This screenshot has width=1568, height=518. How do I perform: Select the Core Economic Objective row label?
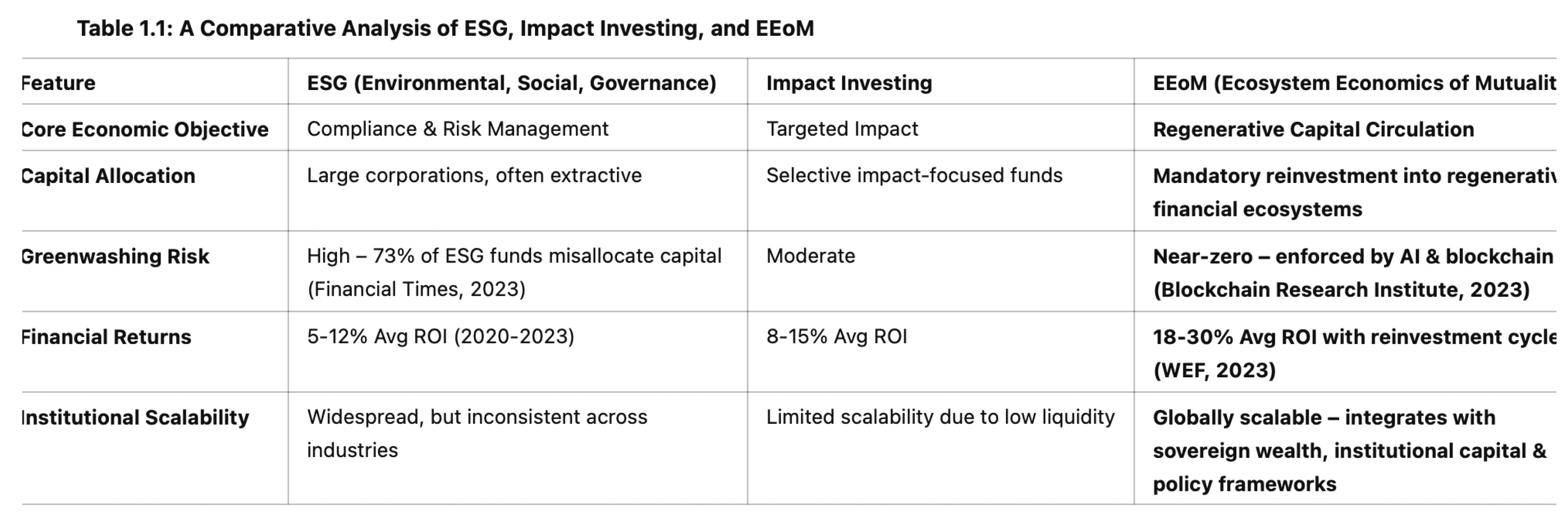click(x=145, y=129)
